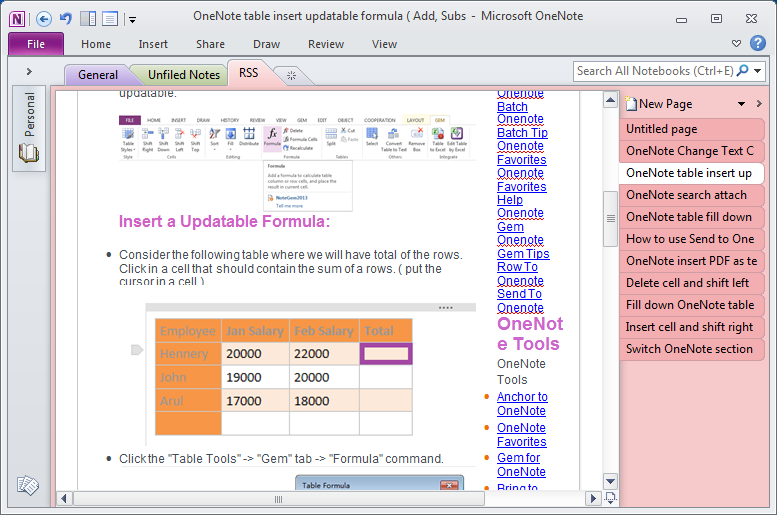777x515 pixels.
Task: Collapse the page tabs pane
Action: (759, 104)
